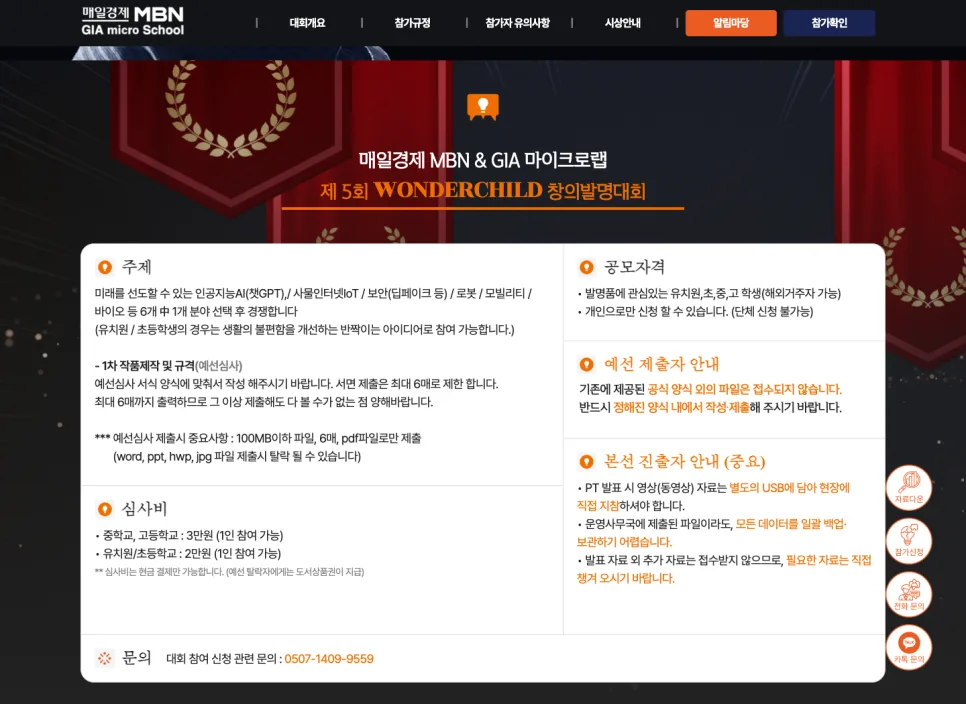Click the 본선 진출자 안내 (중요) heading

684,461
